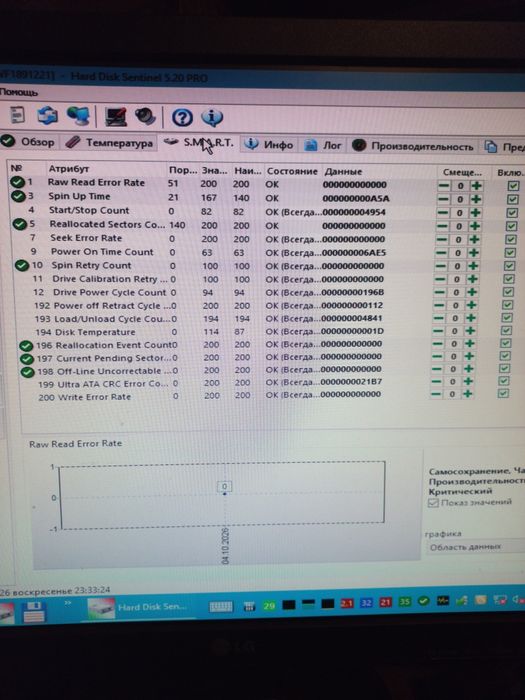Open the about info icon

[x=212, y=118]
